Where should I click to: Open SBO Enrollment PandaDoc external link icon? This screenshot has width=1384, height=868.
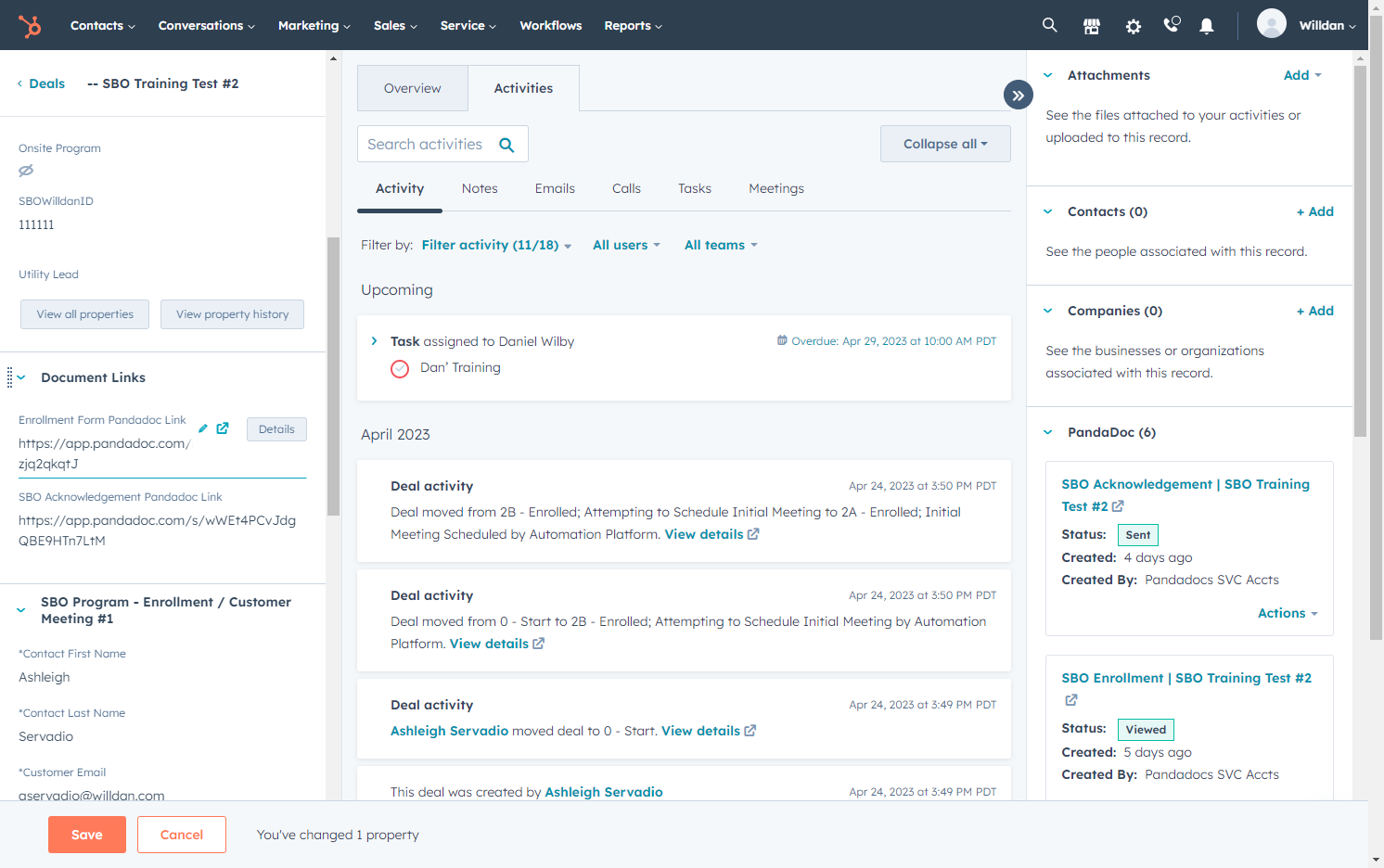click(1071, 700)
